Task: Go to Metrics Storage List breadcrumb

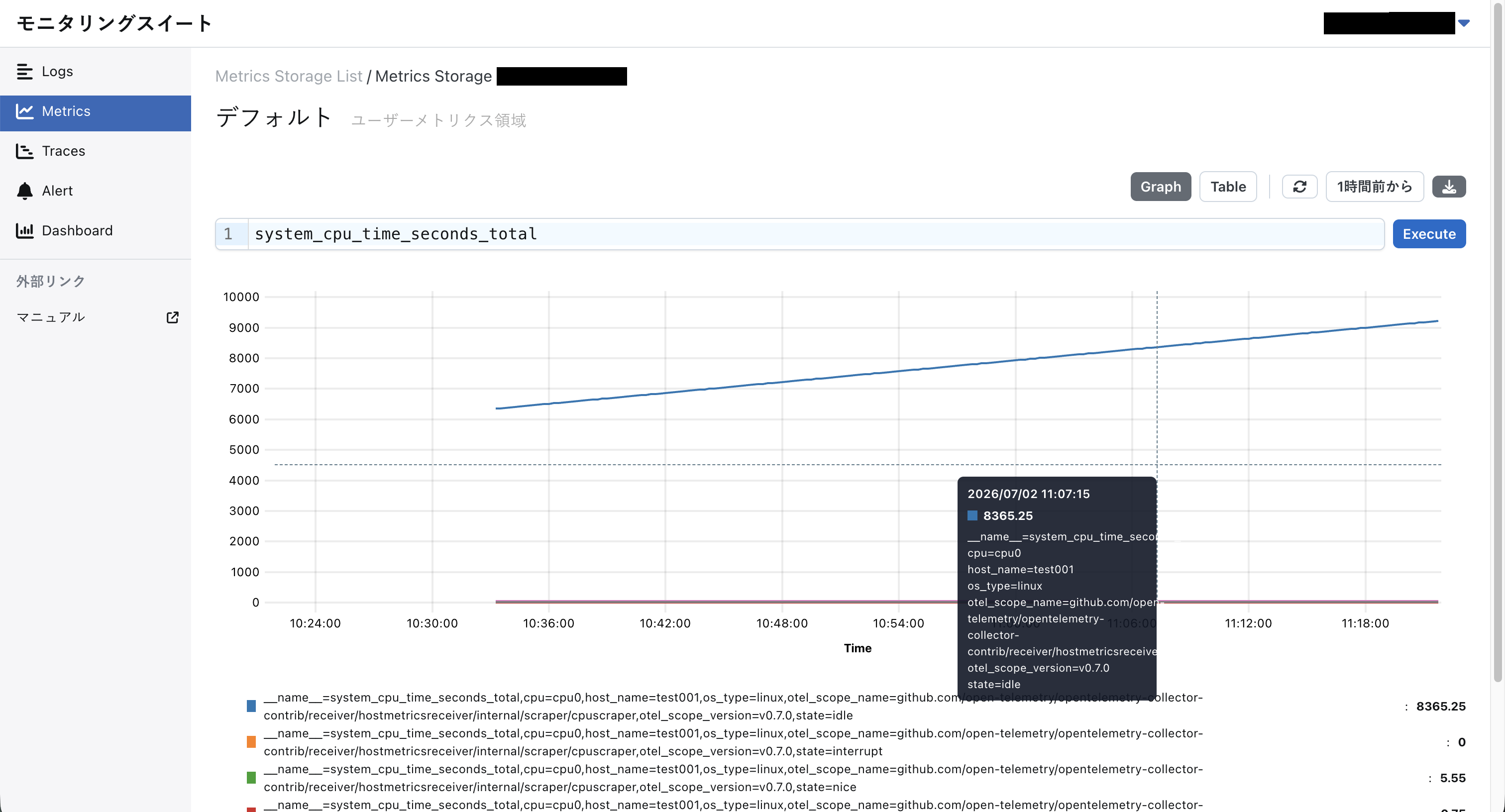Action: pos(289,77)
